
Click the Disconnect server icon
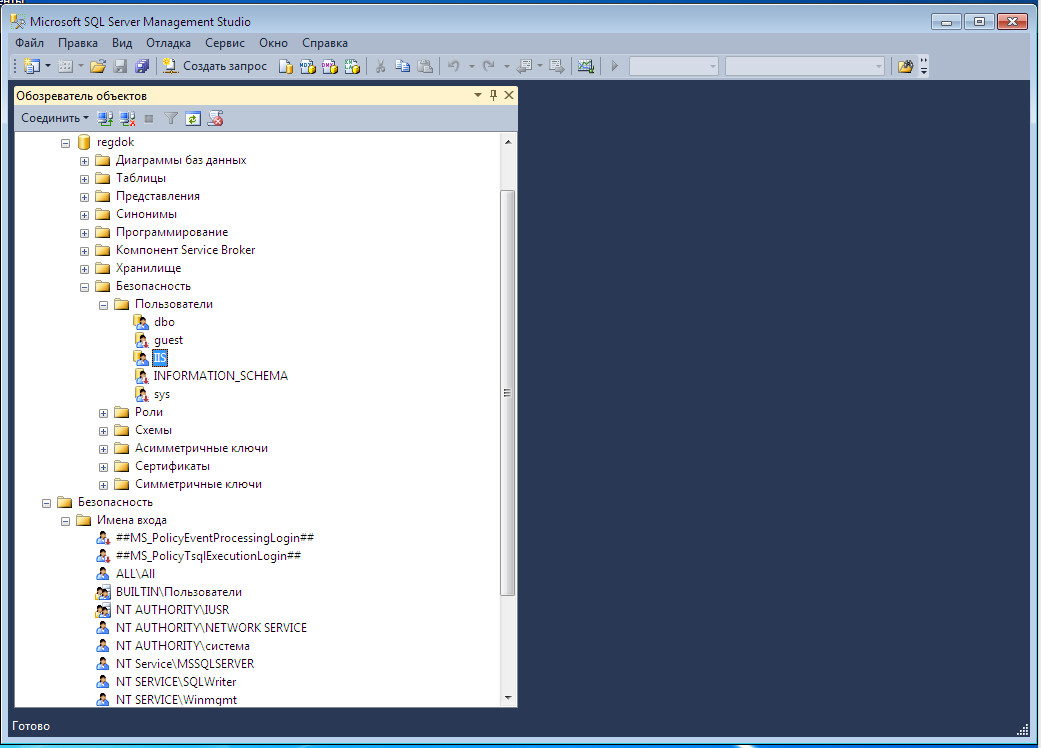[127, 119]
